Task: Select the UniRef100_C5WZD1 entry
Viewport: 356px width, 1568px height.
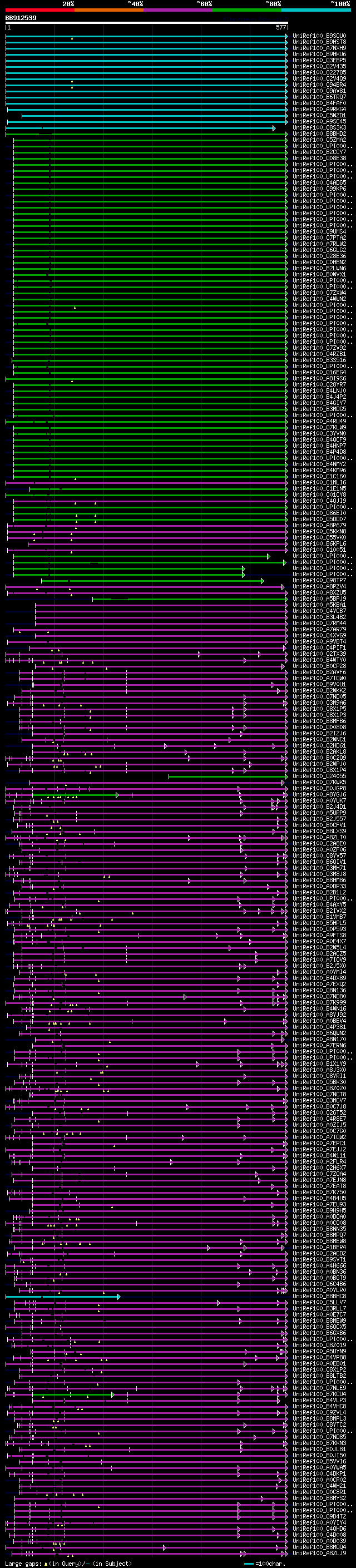Action: pos(319,115)
